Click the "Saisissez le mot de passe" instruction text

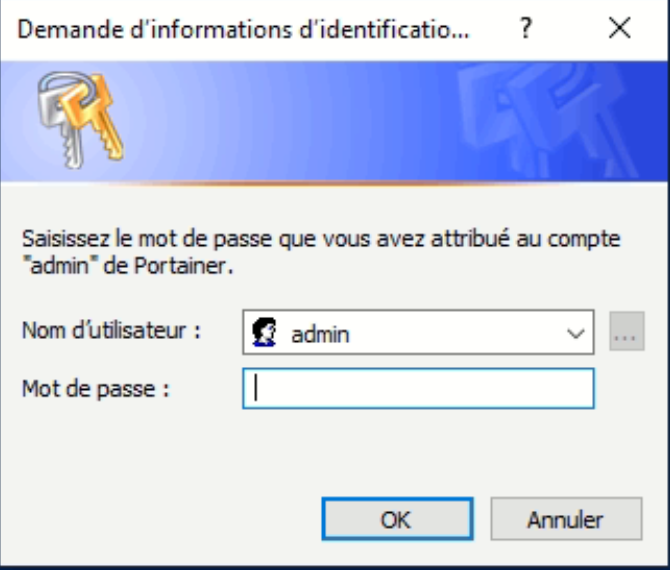pyautogui.click(x=320, y=252)
